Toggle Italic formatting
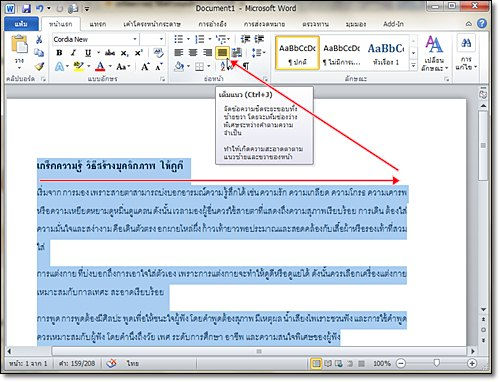 click(x=73, y=53)
